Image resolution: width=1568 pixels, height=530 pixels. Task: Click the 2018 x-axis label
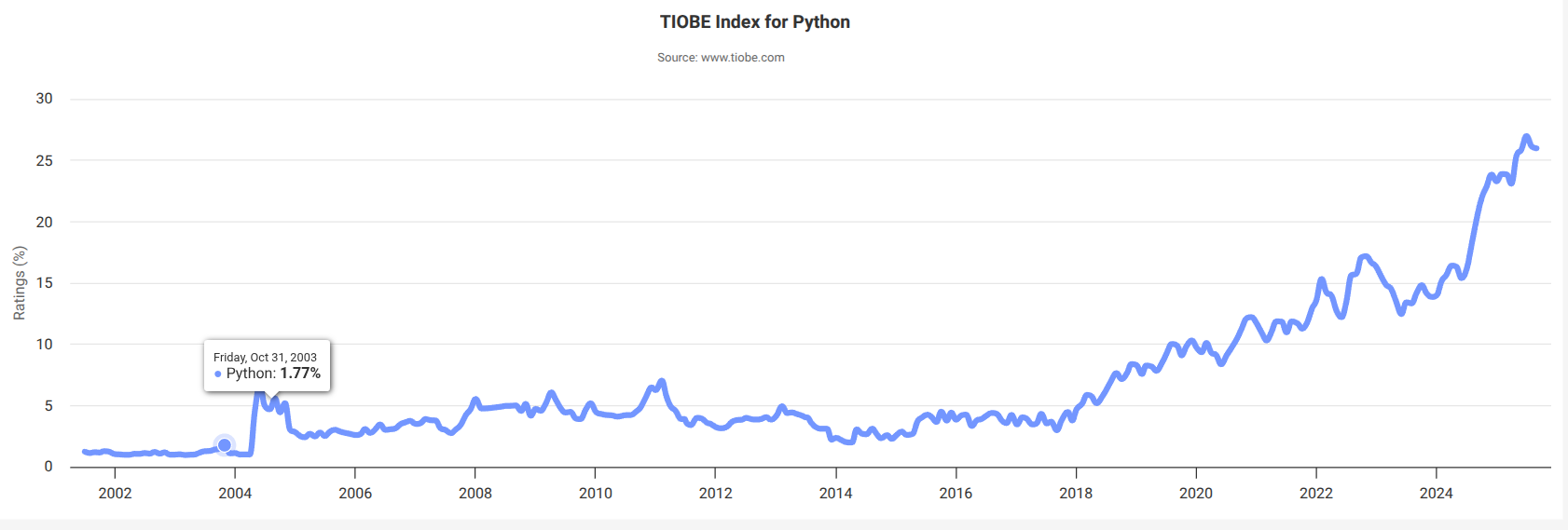coord(1076,494)
